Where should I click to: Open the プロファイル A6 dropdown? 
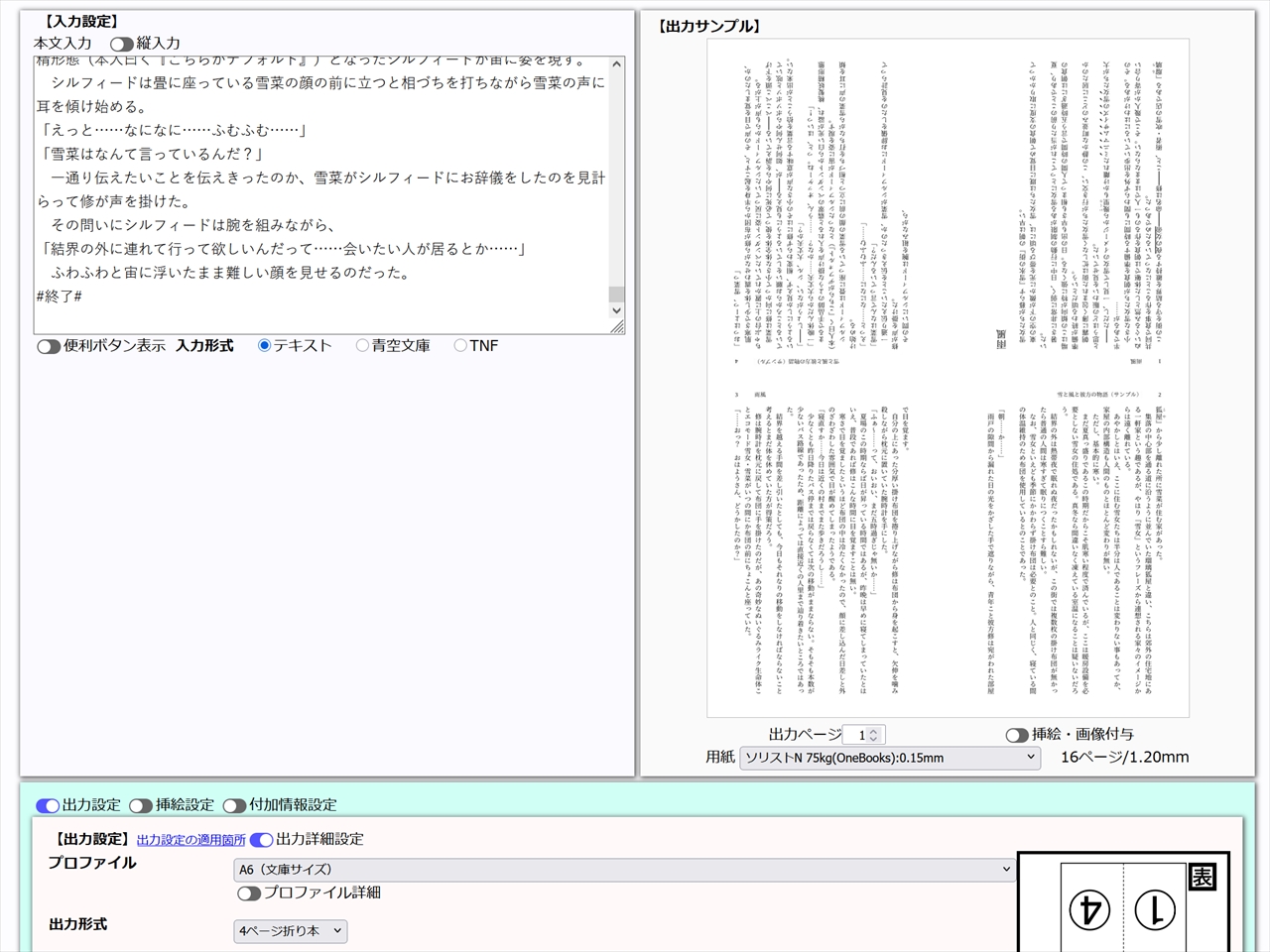(x=624, y=870)
